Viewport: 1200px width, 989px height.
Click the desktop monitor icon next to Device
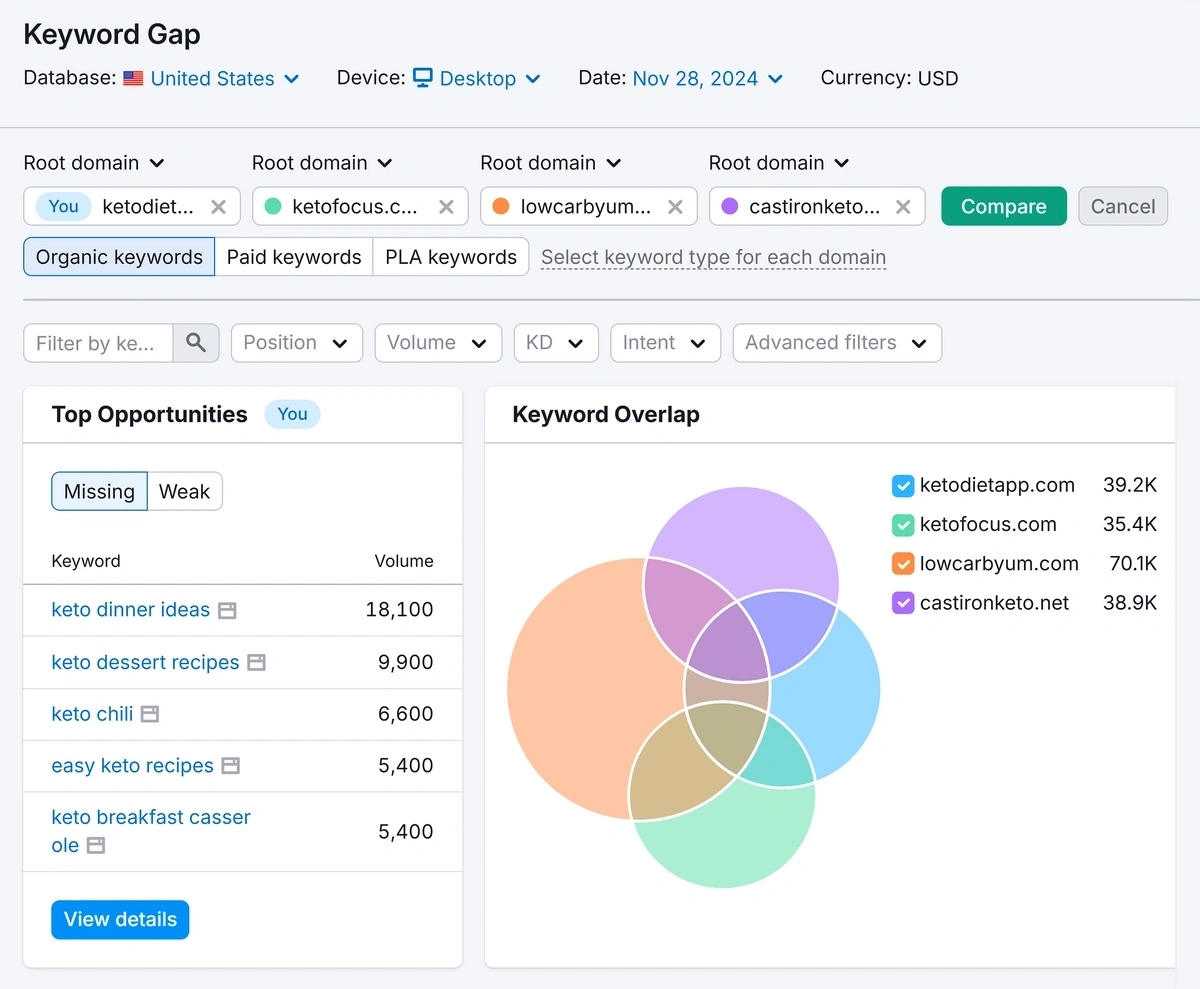424,78
